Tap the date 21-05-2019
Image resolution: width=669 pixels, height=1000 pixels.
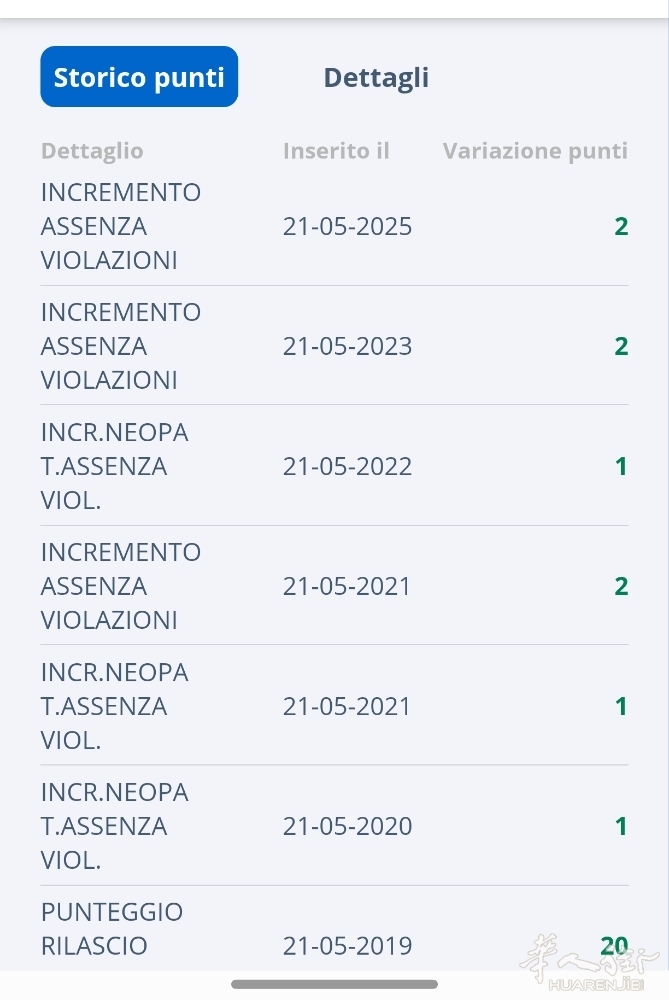click(x=347, y=946)
